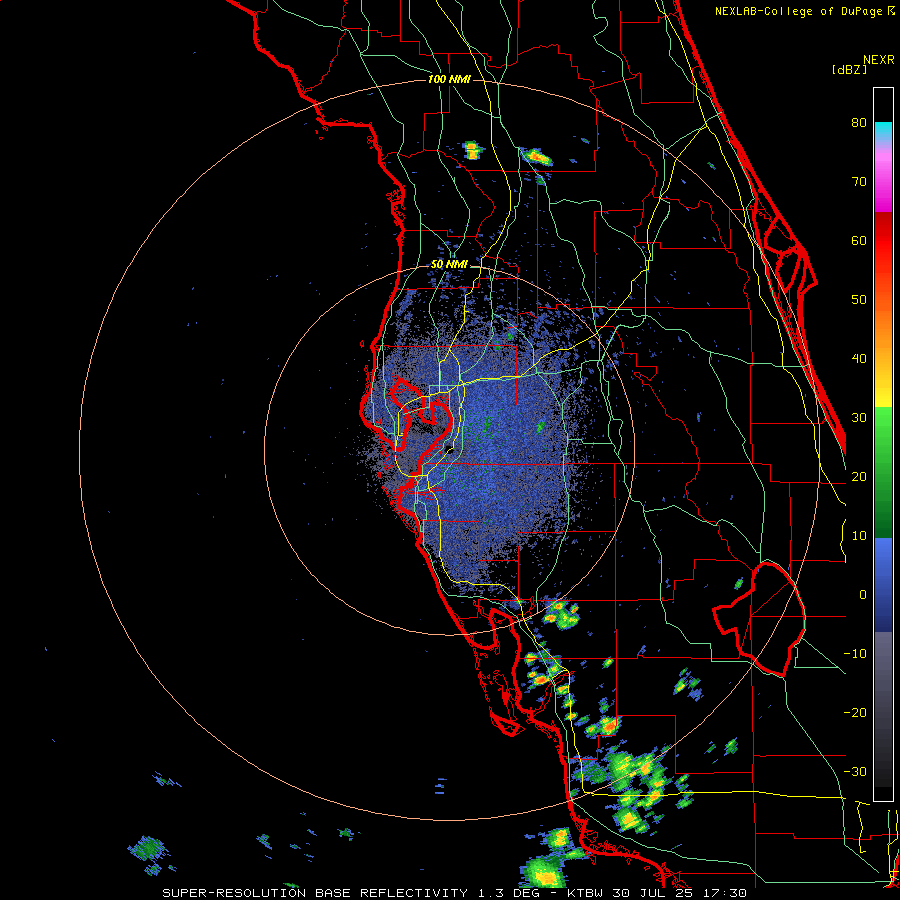Click the Super-Resolution Base Reflectivity caption
Viewport: 900px width, 900px height.
tap(315, 893)
